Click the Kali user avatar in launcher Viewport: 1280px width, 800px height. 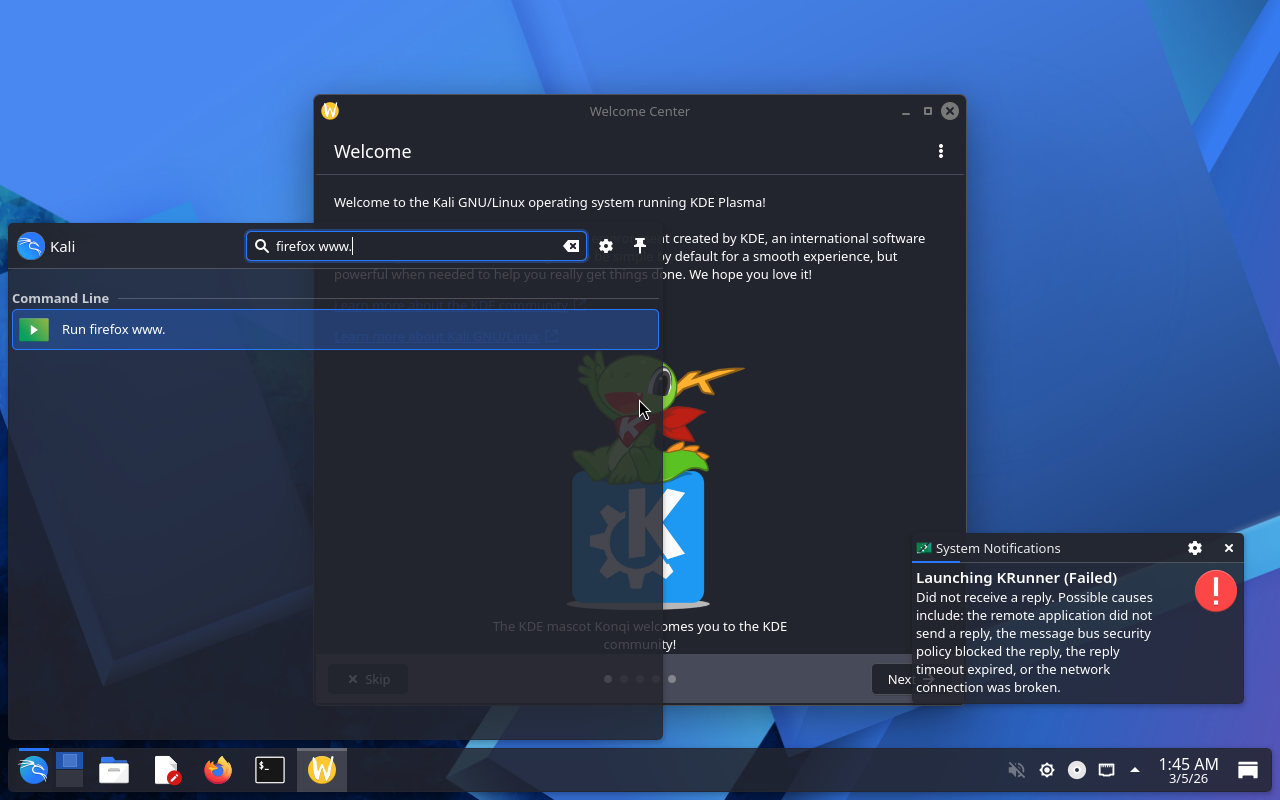tap(31, 246)
